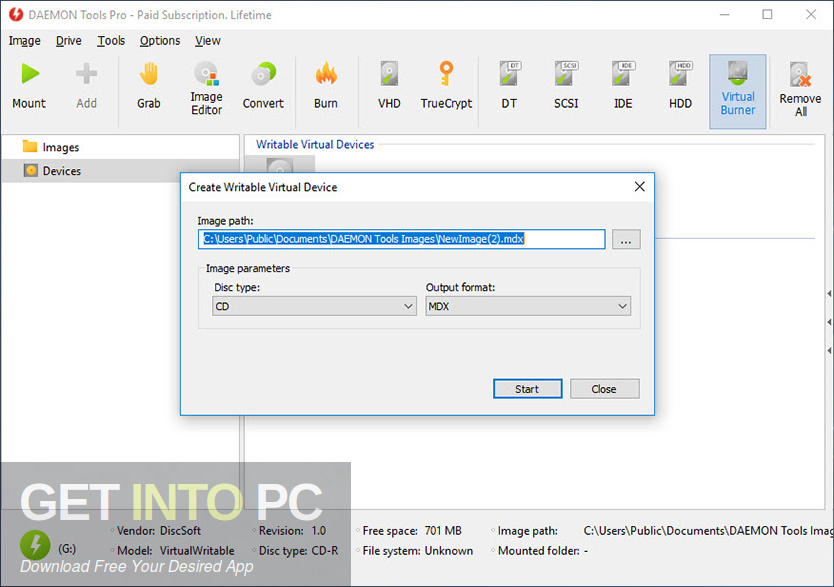Maximize the DAEMON Tools Pro window

[x=767, y=14]
